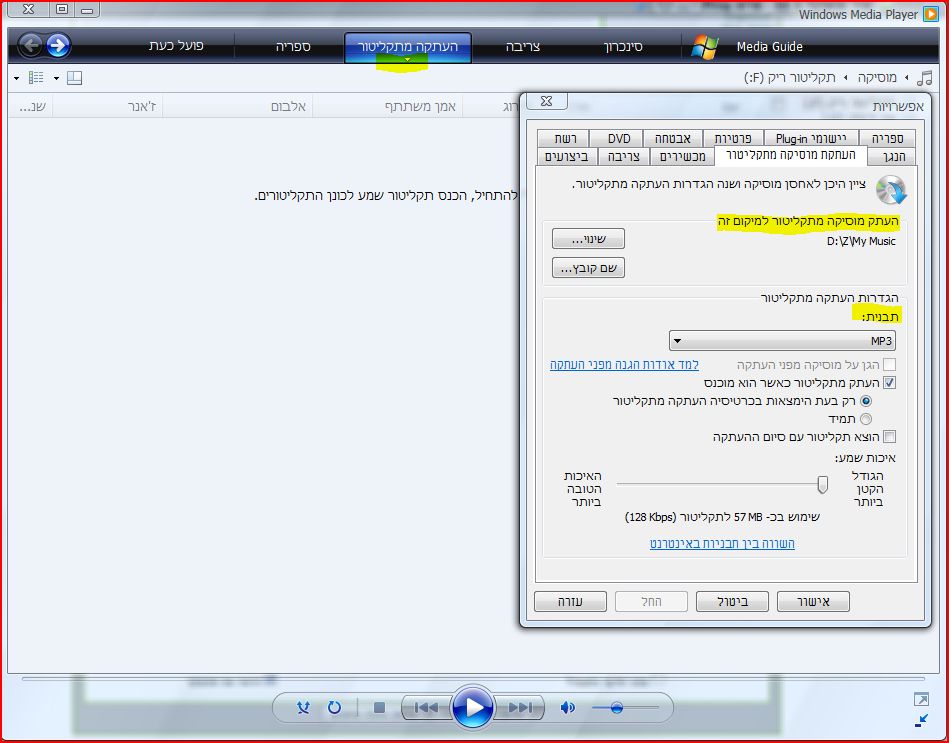
Task: Open compare formats online link
Action: pos(722,543)
